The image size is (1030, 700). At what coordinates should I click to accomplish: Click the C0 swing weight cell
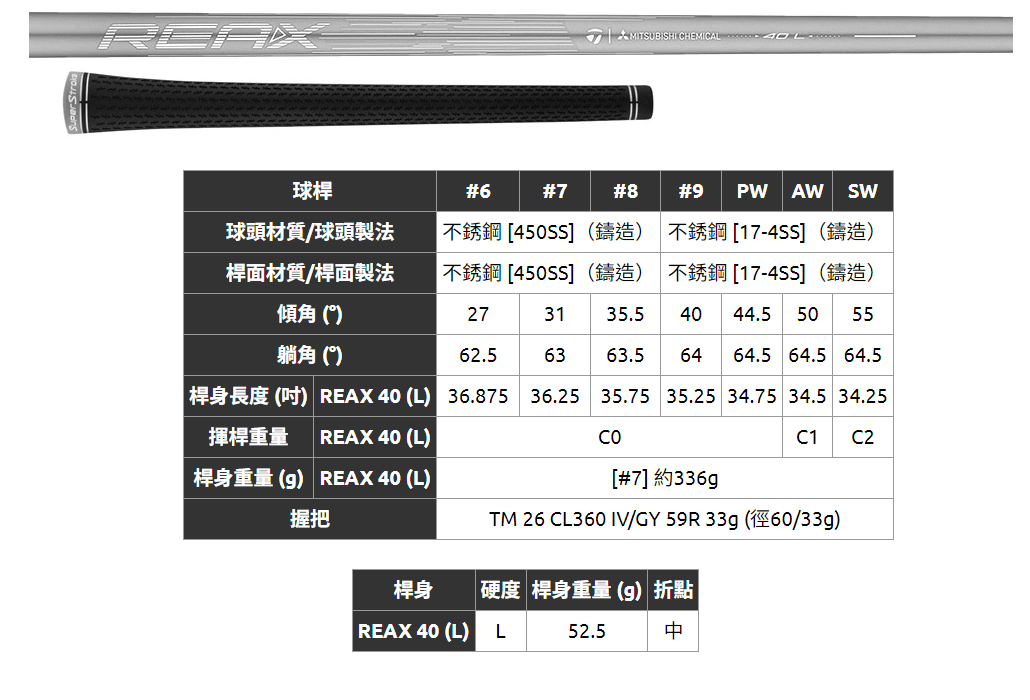point(609,437)
